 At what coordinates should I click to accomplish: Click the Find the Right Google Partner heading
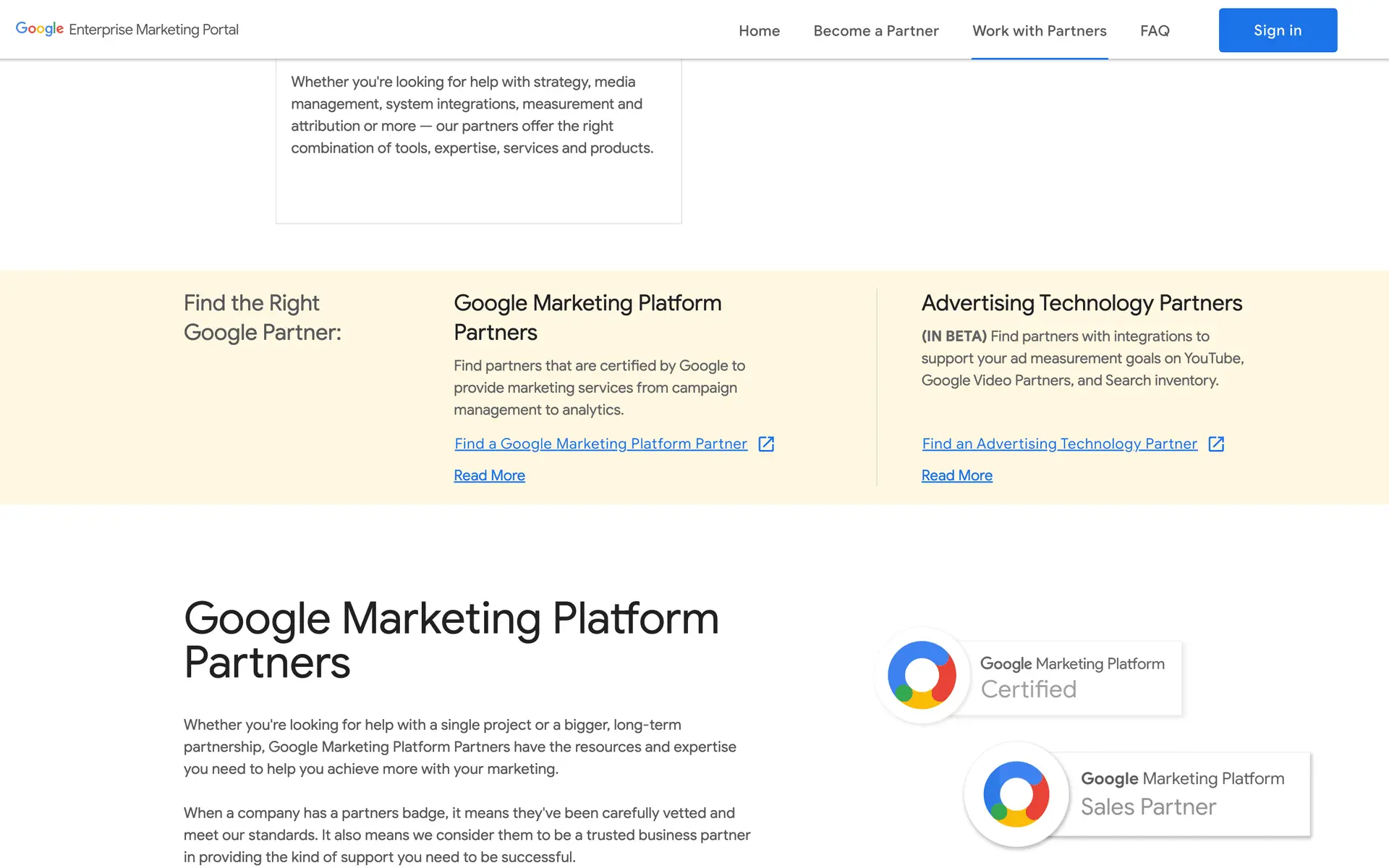tap(262, 318)
